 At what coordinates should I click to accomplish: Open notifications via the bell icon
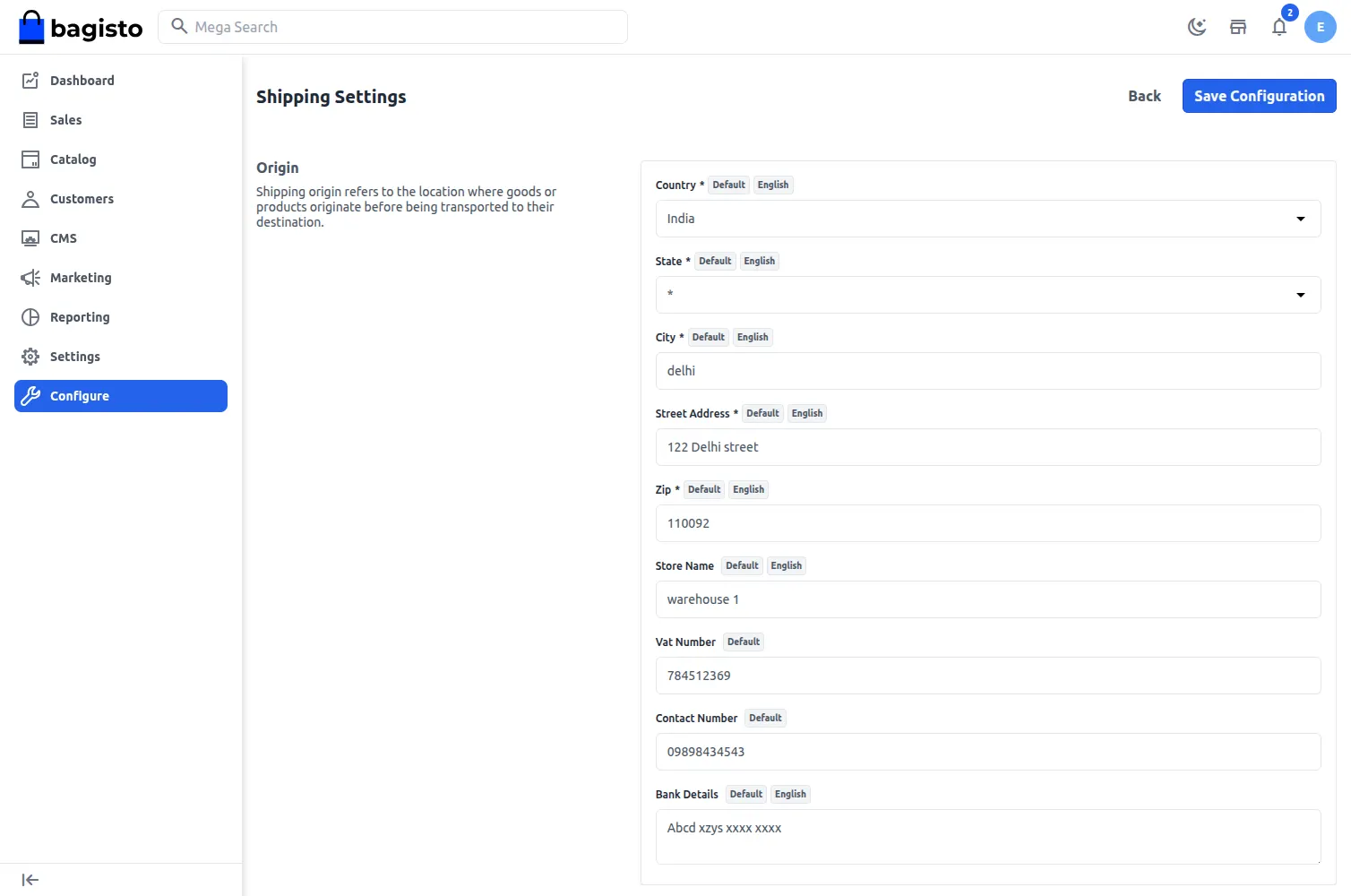pos(1279,27)
